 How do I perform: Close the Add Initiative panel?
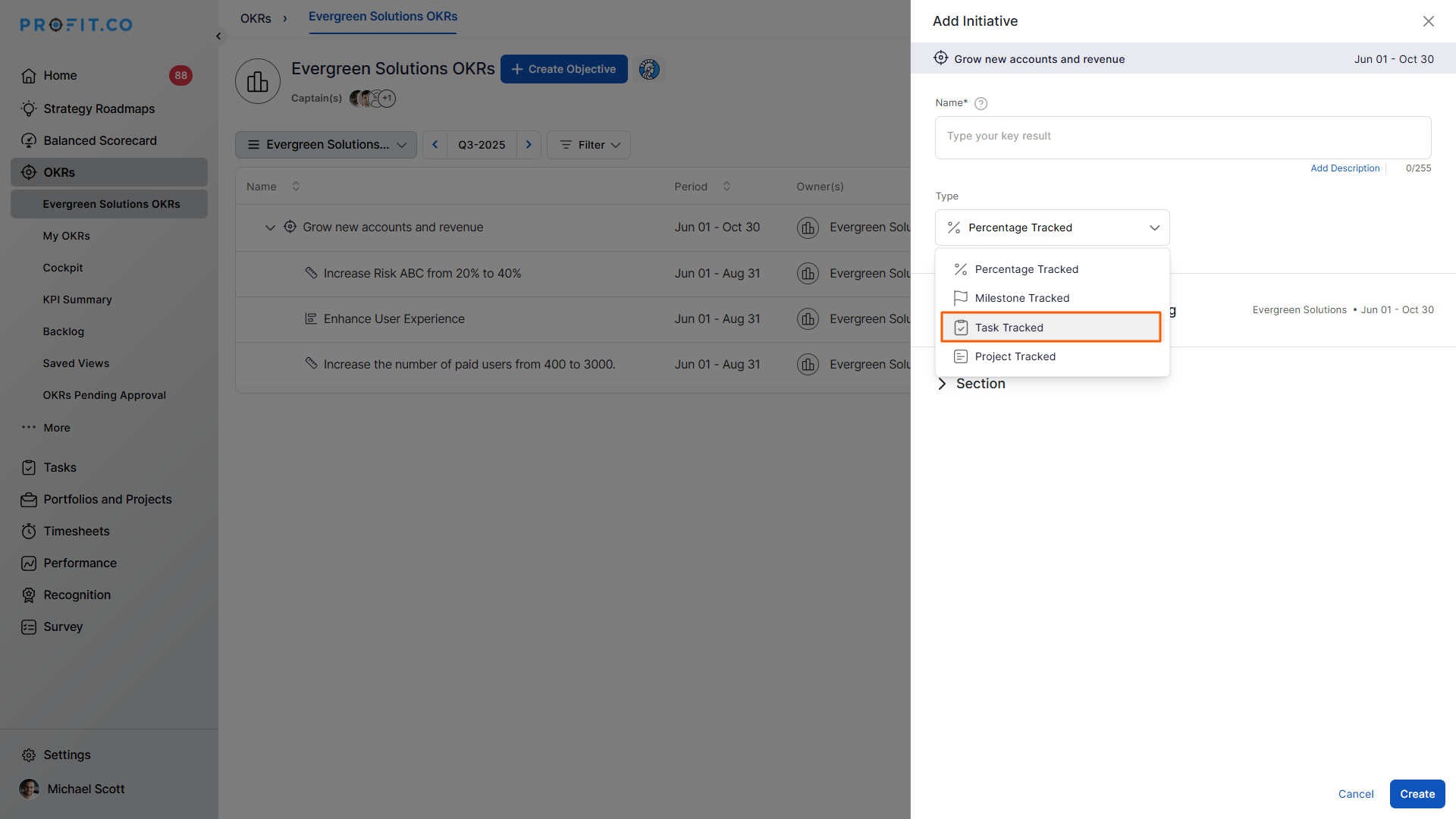pos(1428,21)
